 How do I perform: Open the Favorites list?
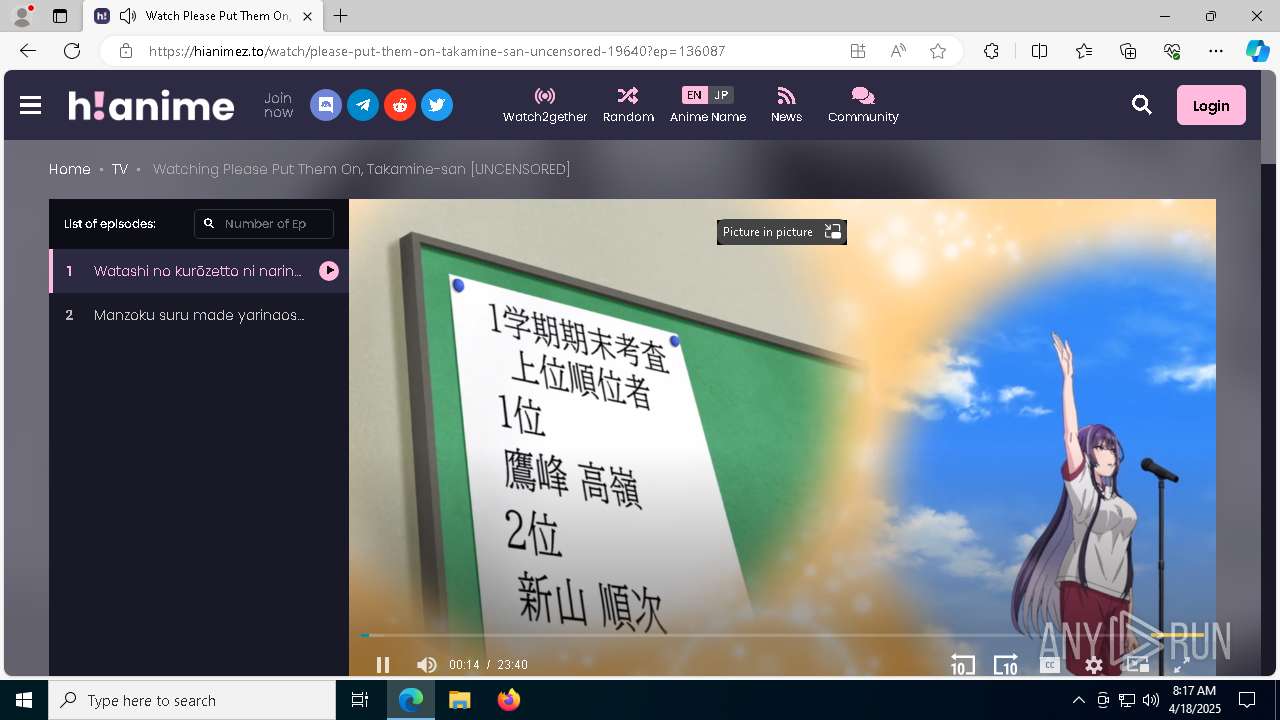point(1084,51)
